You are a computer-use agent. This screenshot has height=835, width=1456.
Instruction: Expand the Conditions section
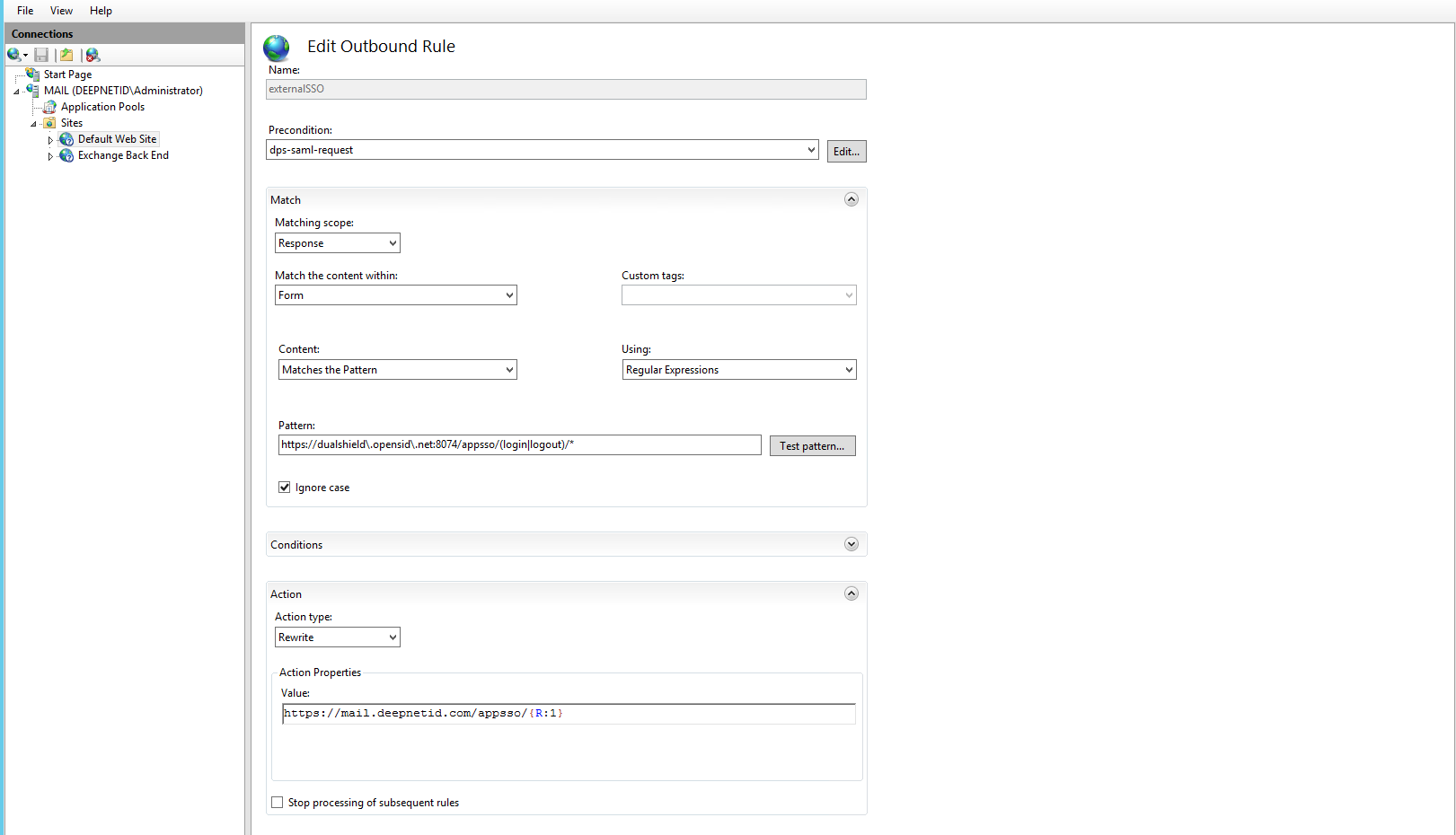click(851, 544)
